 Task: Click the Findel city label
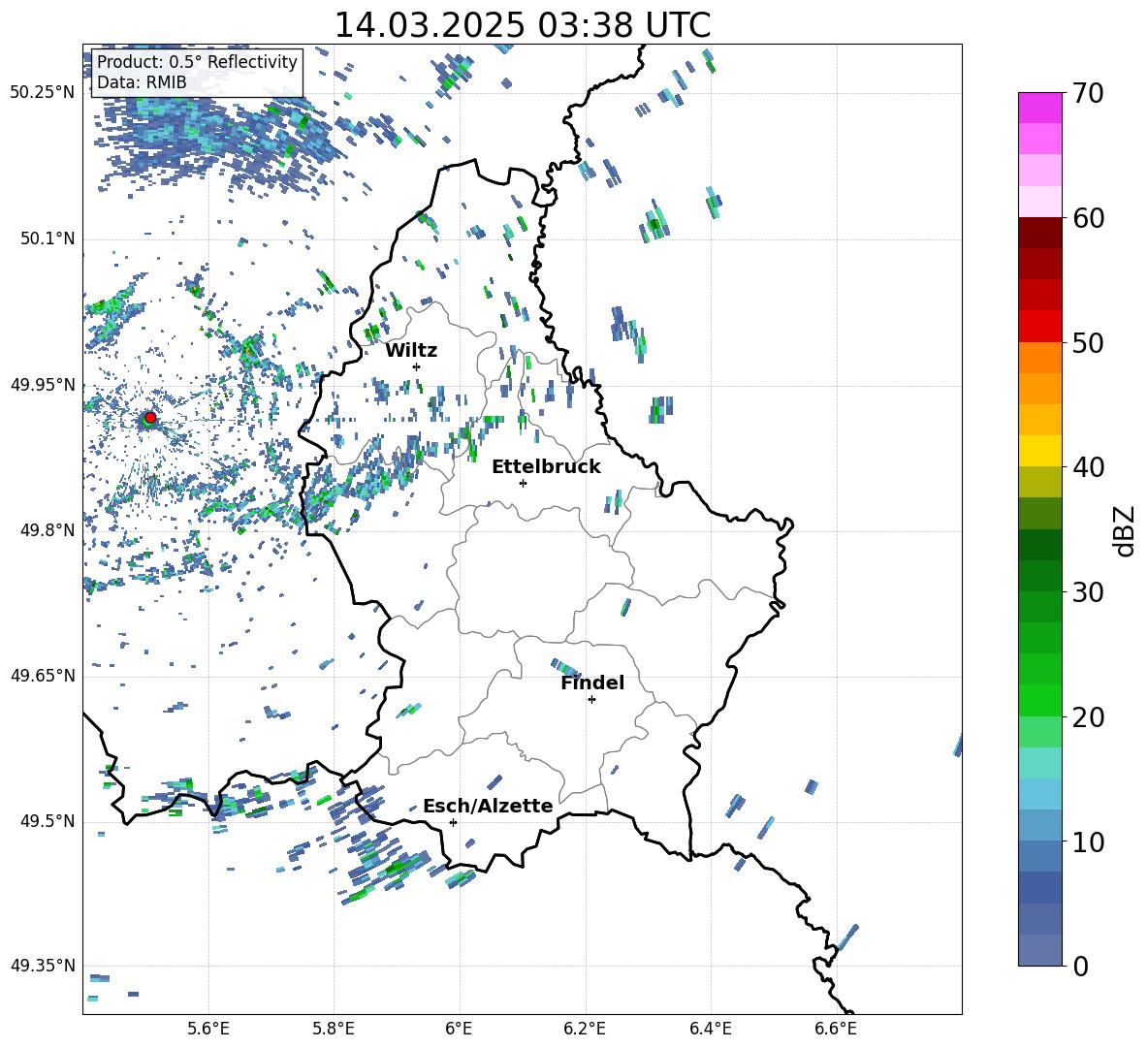click(x=592, y=683)
